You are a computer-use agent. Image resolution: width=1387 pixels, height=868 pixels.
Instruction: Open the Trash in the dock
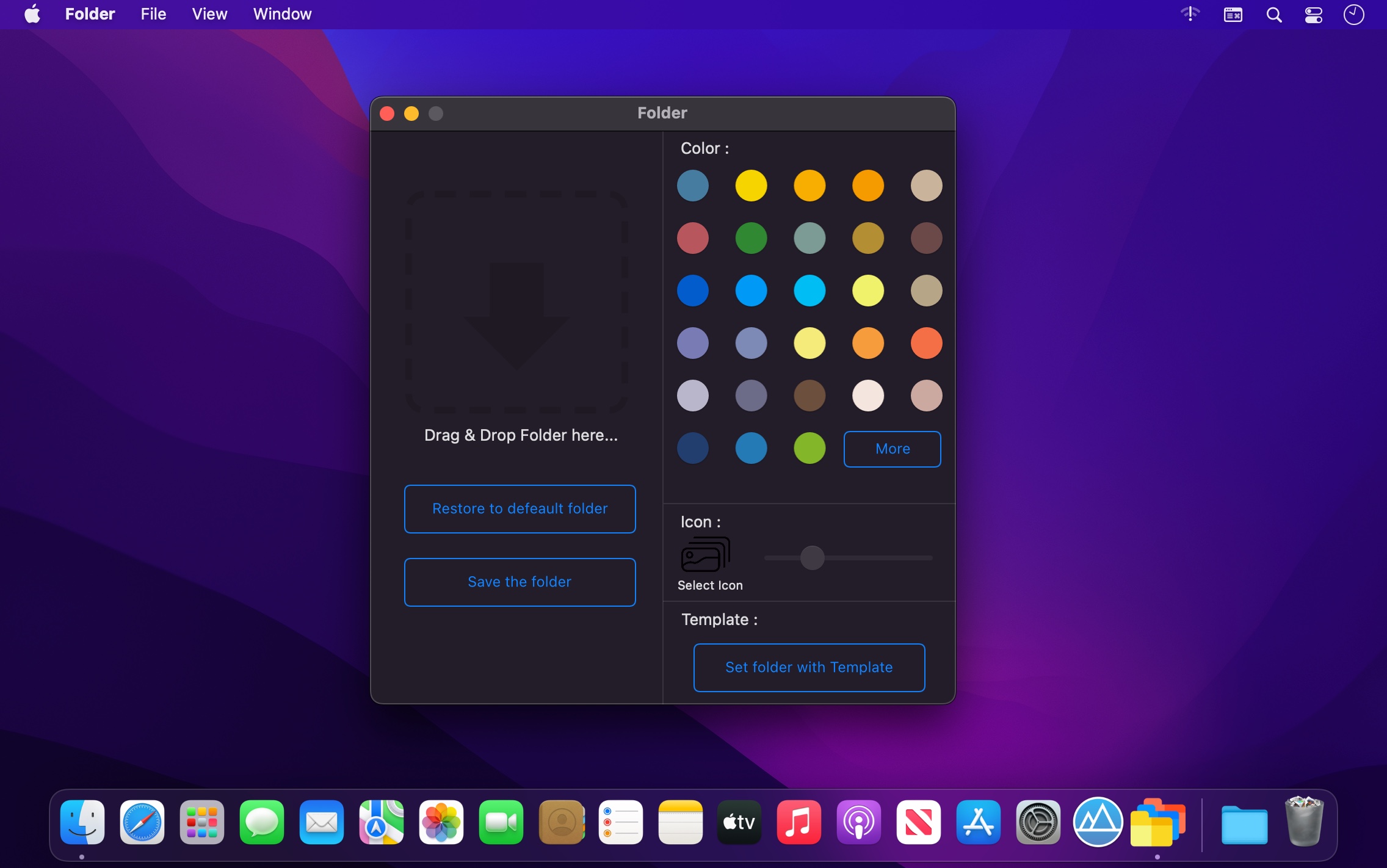(x=1305, y=822)
